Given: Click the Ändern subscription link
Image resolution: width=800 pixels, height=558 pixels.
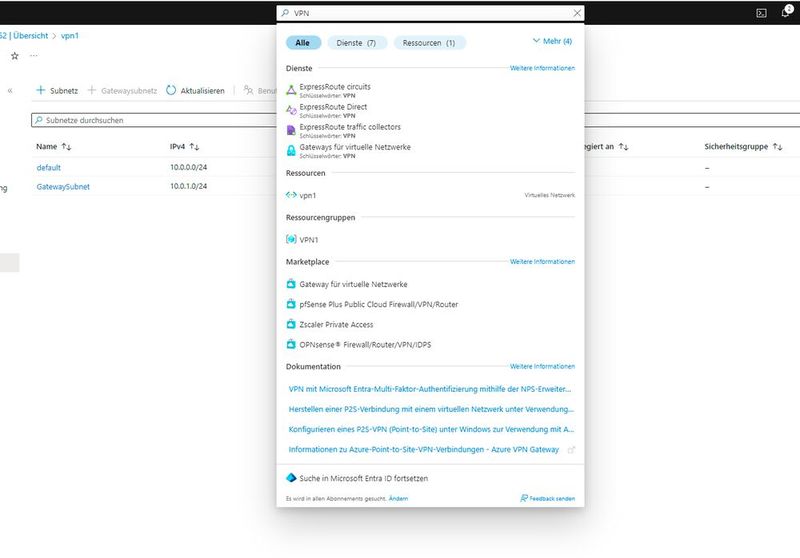Looking at the screenshot, I should click(x=398, y=498).
